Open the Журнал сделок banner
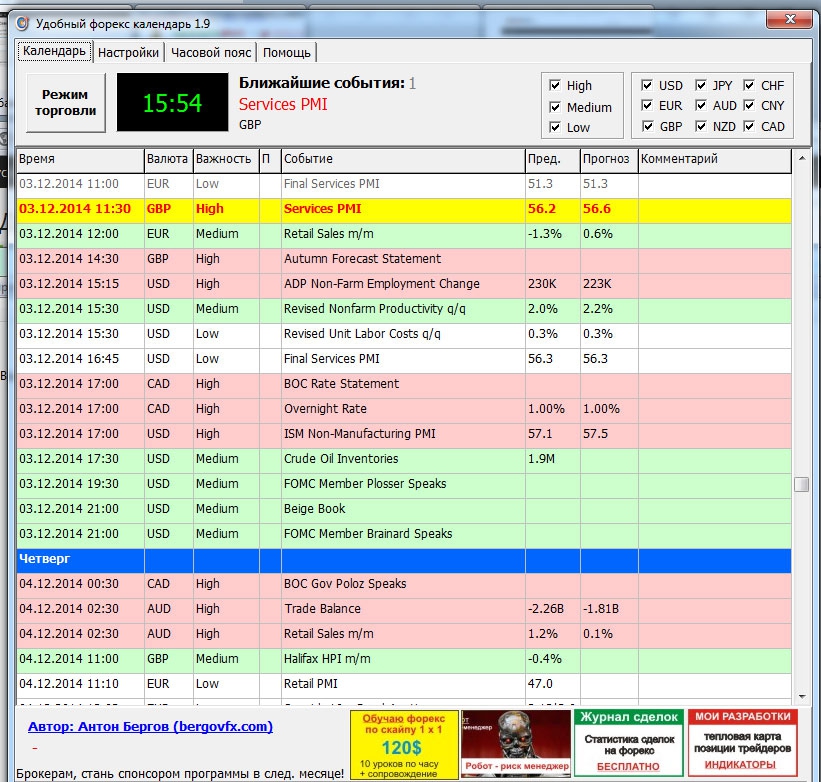 627,744
